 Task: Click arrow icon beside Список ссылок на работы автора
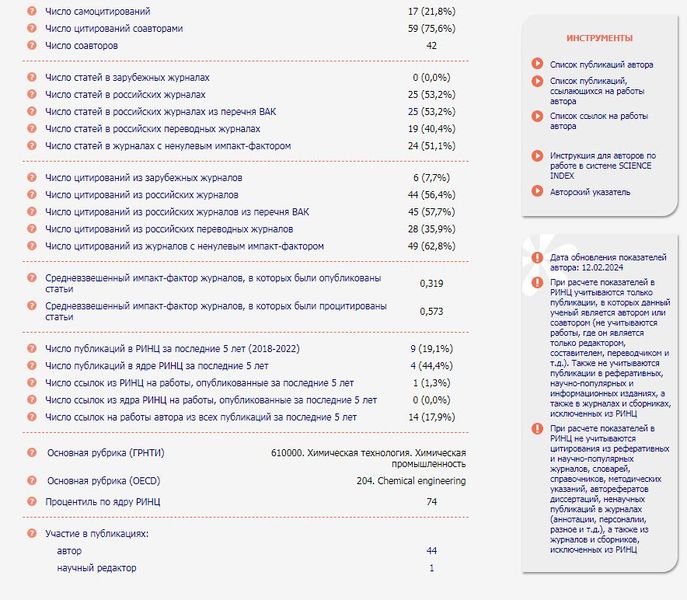point(537,116)
